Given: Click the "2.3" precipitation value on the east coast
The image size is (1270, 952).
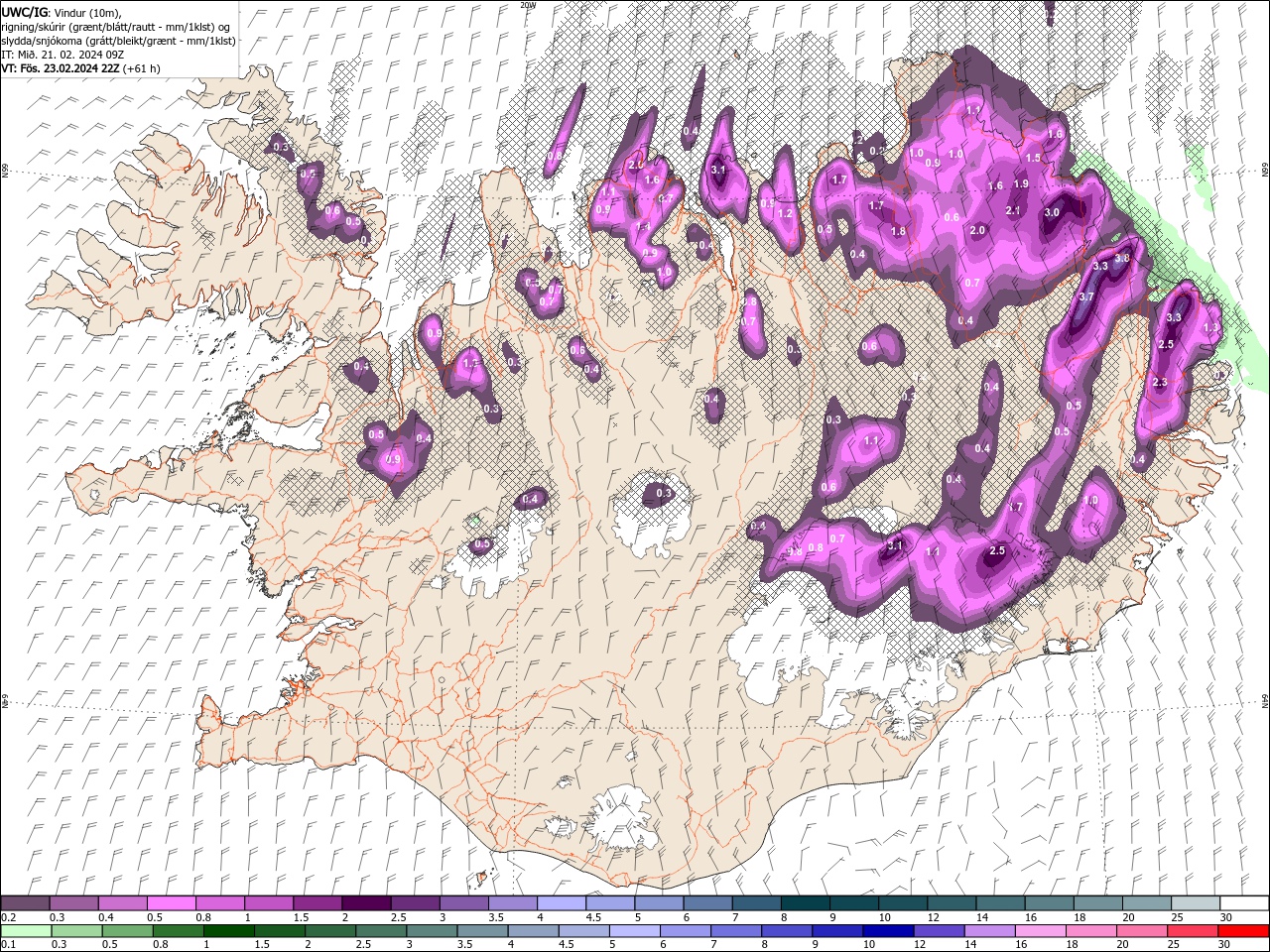Looking at the screenshot, I should [x=1160, y=383].
